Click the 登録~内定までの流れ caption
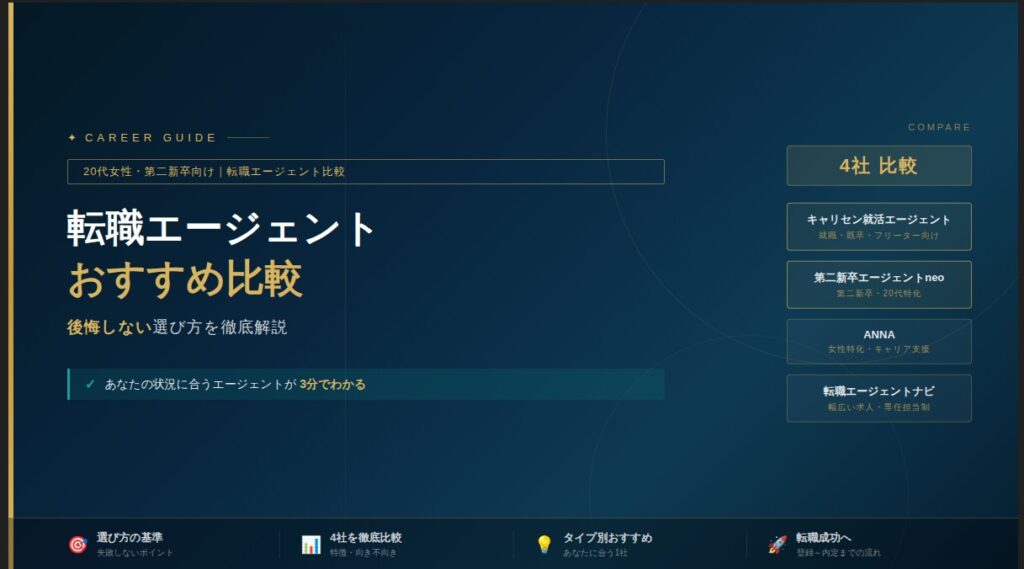This screenshot has width=1024, height=569. [838, 553]
